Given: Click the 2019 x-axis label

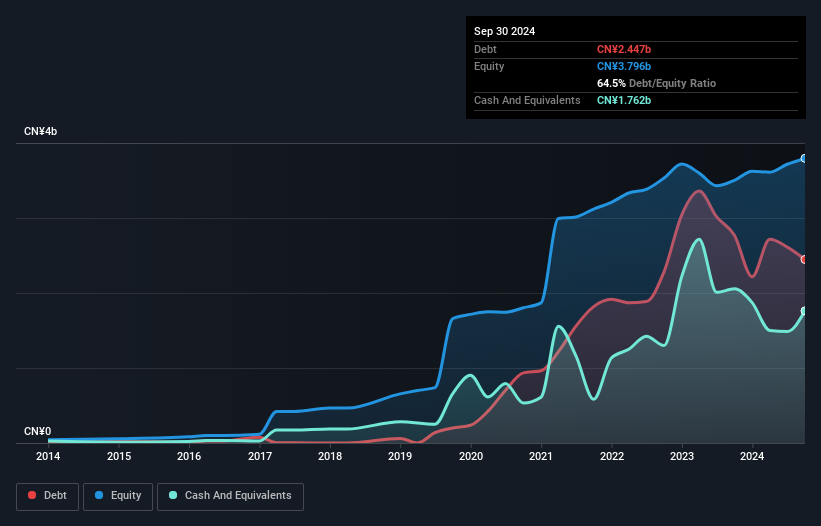Looking at the screenshot, I should (x=400, y=456).
